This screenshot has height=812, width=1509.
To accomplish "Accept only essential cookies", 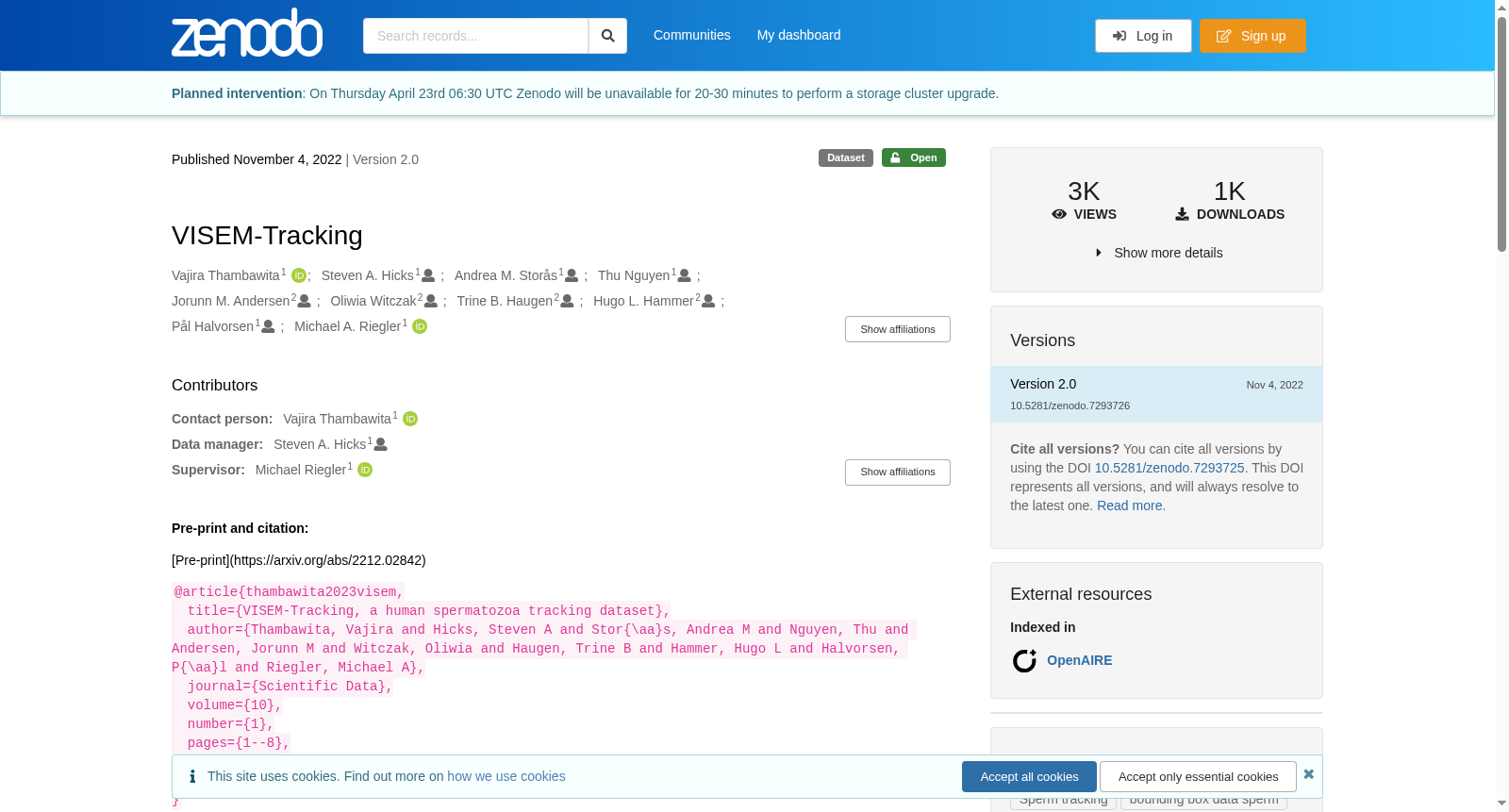I will pos(1198,776).
